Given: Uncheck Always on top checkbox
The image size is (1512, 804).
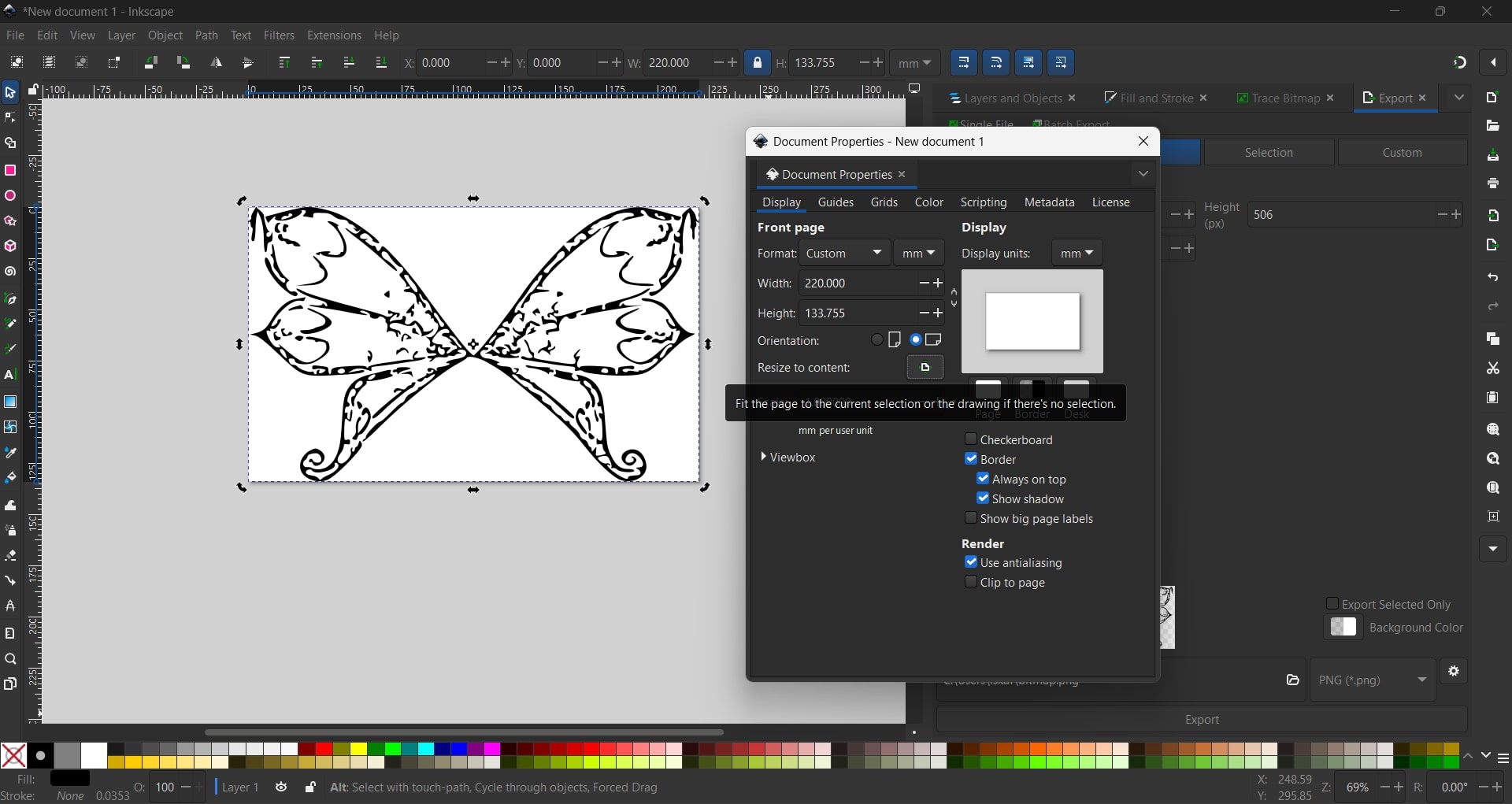Looking at the screenshot, I should click(x=983, y=479).
